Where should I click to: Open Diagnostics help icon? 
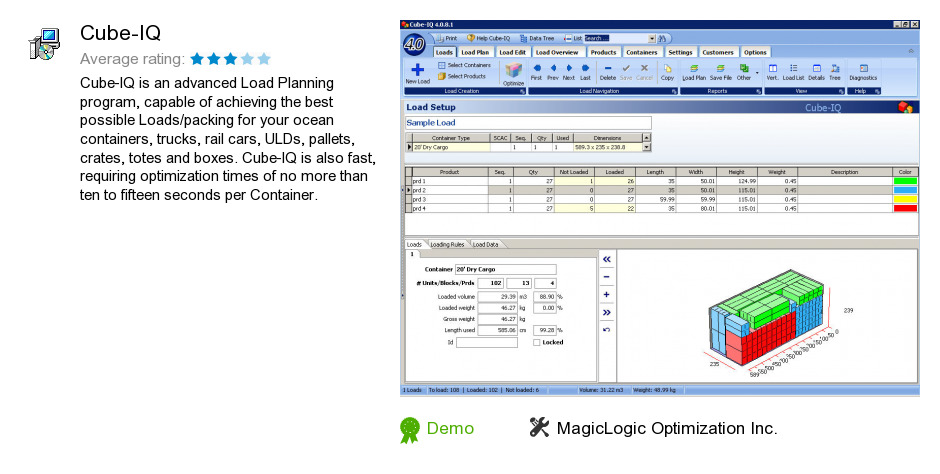click(863, 68)
